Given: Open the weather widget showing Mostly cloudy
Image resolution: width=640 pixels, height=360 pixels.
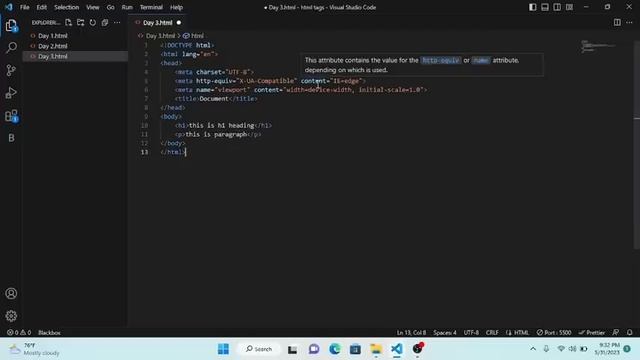Looking at the screenshot, I should pyautogui.click(x=35, y=349).
